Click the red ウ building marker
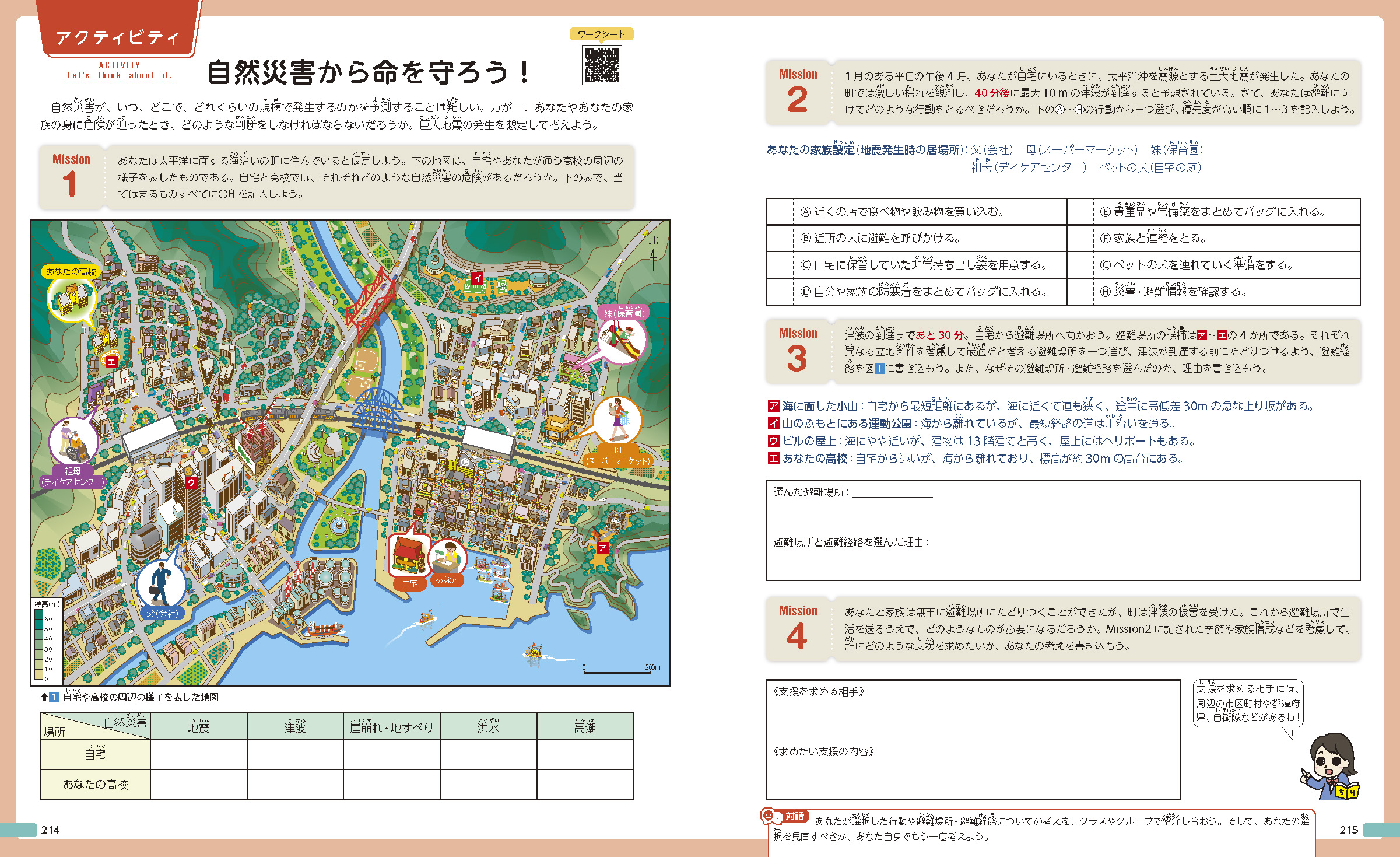Screen dimensions: 1400x857 point(191,482)
